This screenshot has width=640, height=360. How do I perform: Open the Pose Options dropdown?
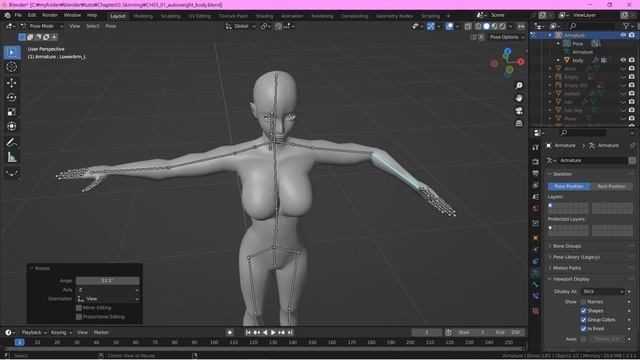[x=507, y=37]
